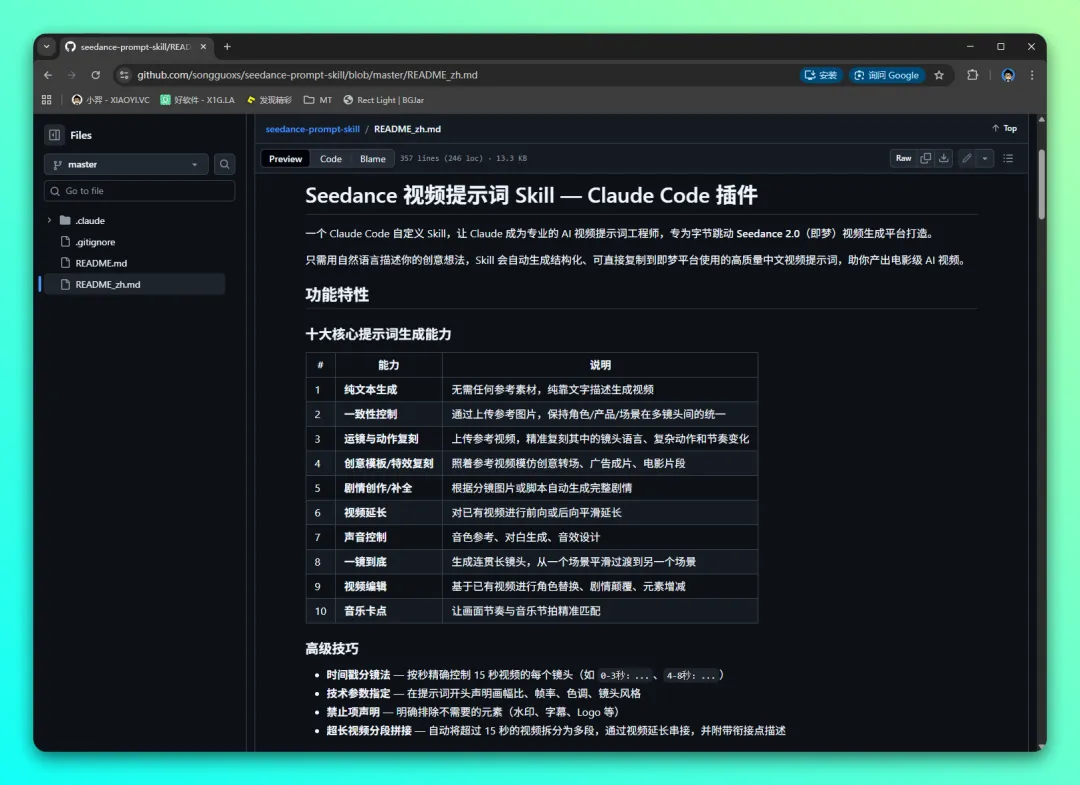Edit this file pencil icon
Viewport: 1080px width, 785px height.
967,158
